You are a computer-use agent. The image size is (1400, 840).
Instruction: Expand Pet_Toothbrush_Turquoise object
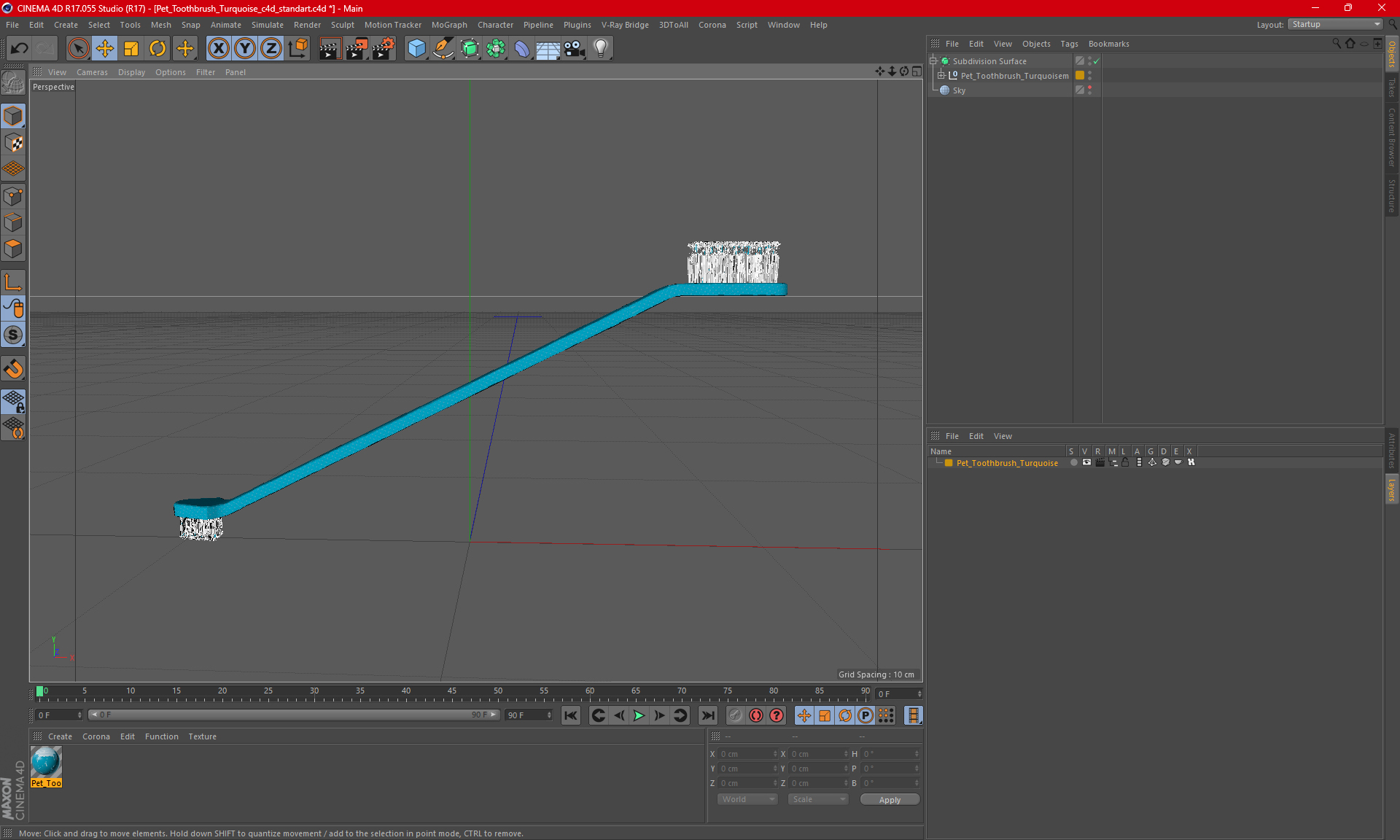click(941, 76)
